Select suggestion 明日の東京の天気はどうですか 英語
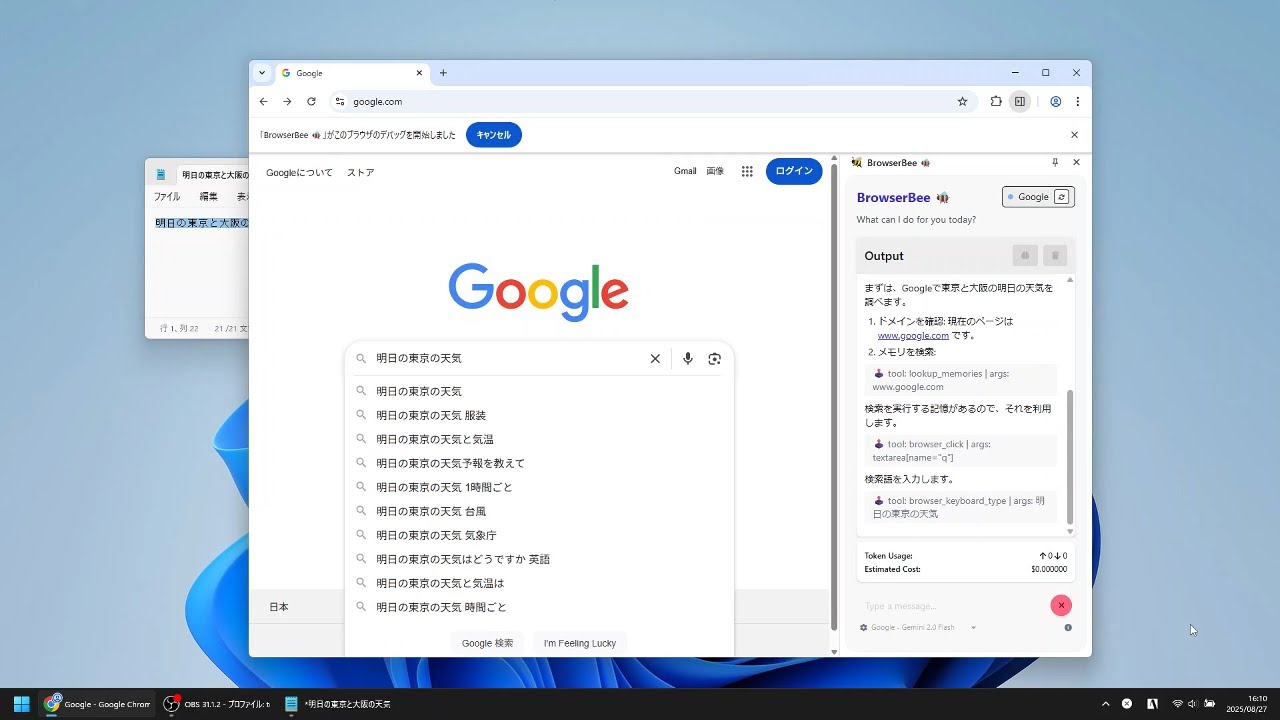The width and height of the screenshot is (1280, 720). click(x=539, y=559)
